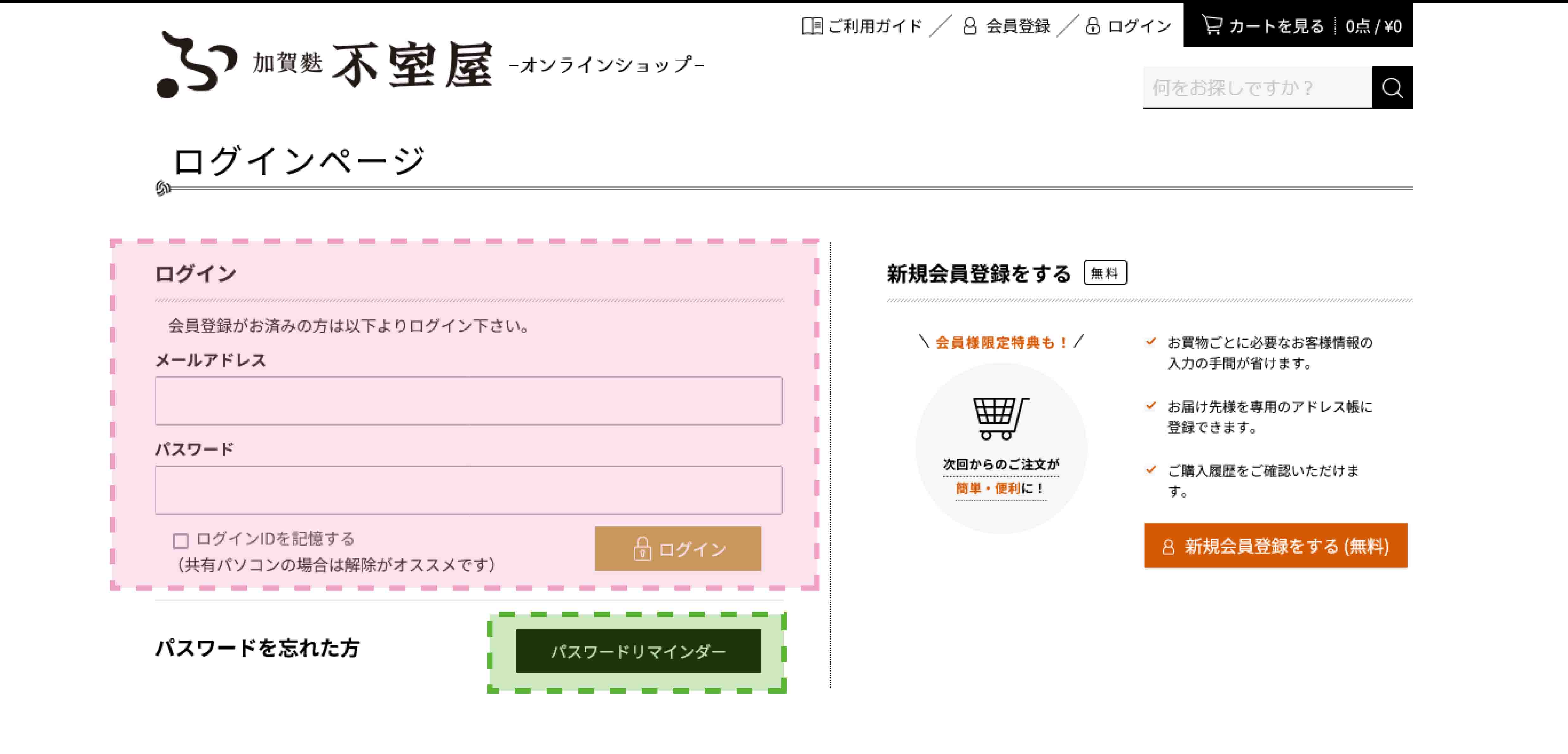Image resolution: width=1568 pixels, height=754 pixels.
Task: Click the magnifying glass search icon
Action: coord(1392,88)
